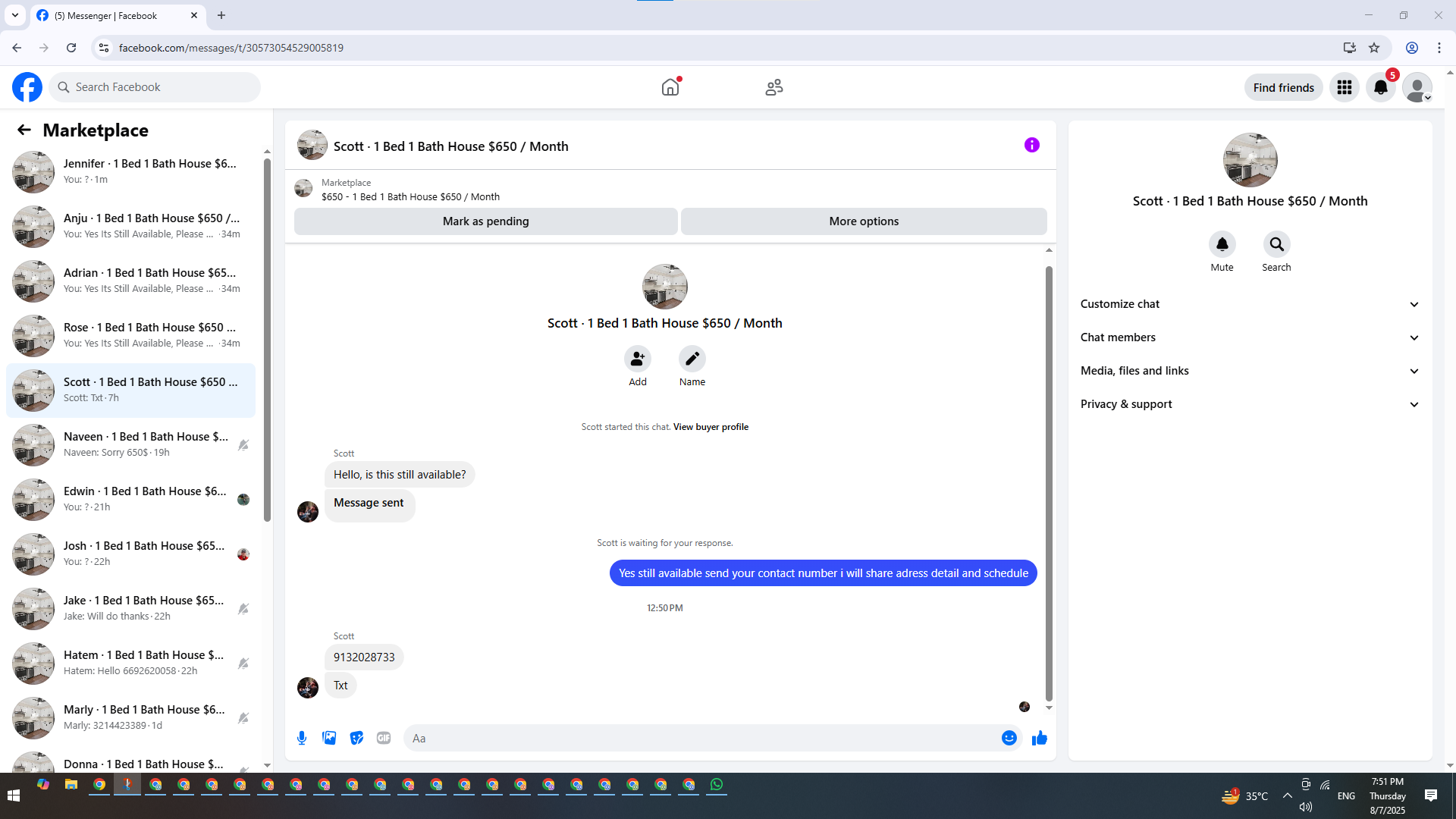Click the Mark as pending button

pos(486,221)
